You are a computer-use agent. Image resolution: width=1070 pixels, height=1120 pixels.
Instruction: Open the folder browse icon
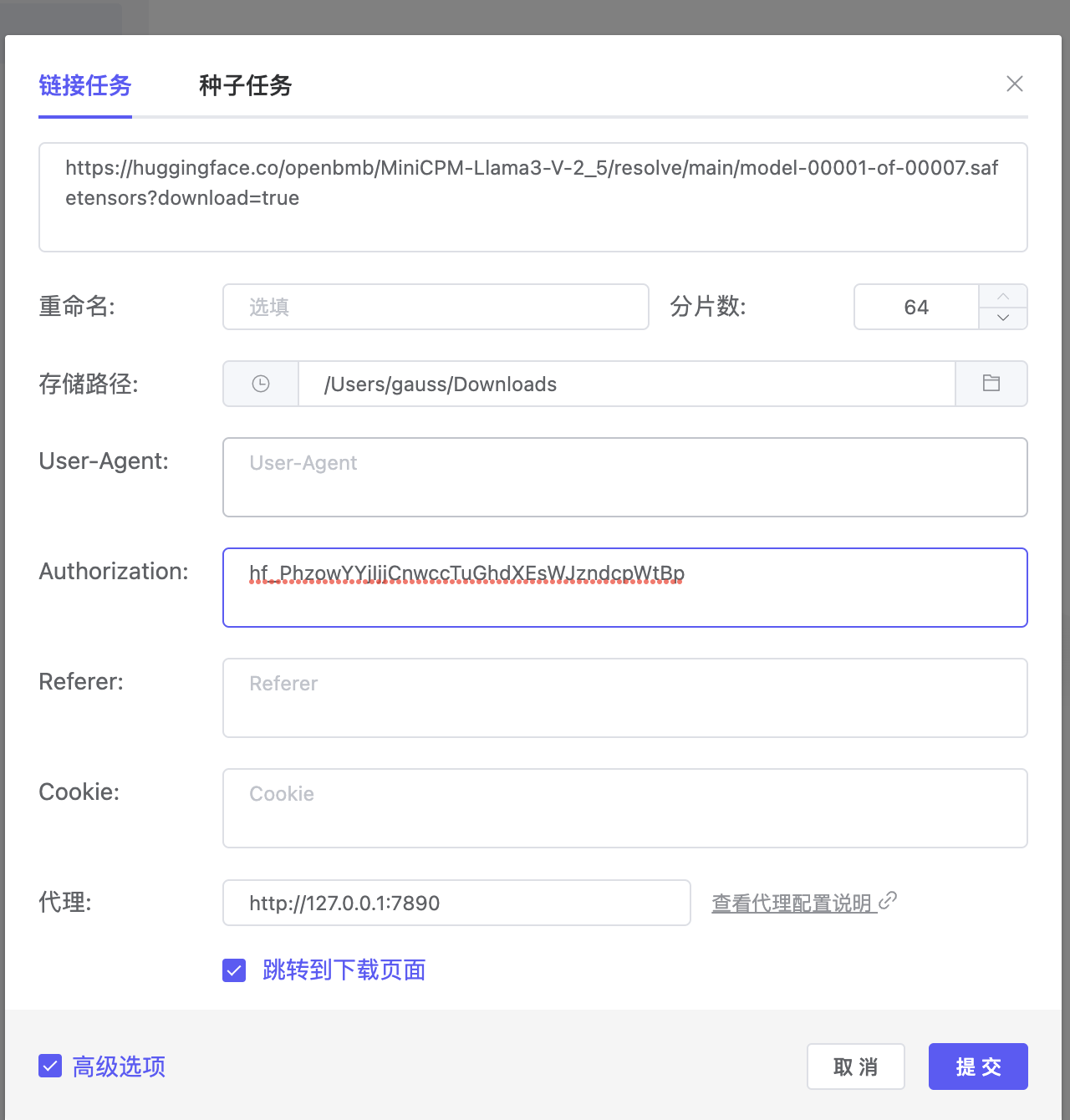pos(991,384)
